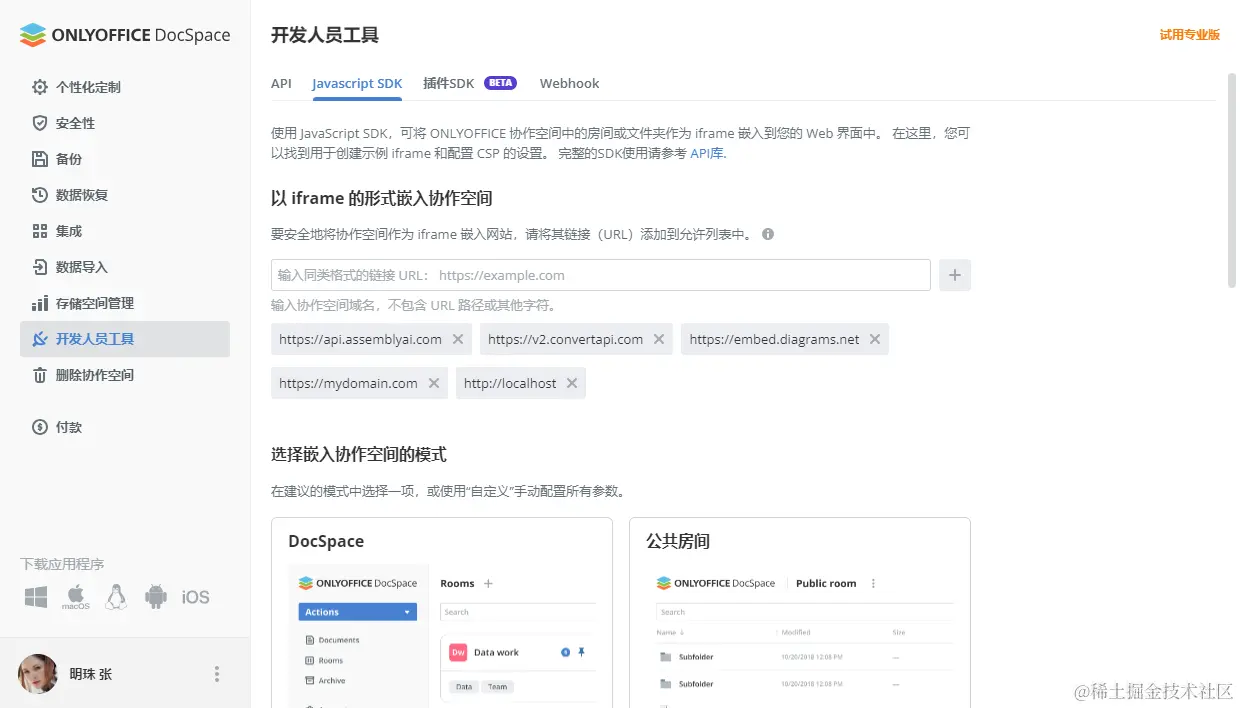Click the https://embed.diagrams.net chip text

[774, 339]
